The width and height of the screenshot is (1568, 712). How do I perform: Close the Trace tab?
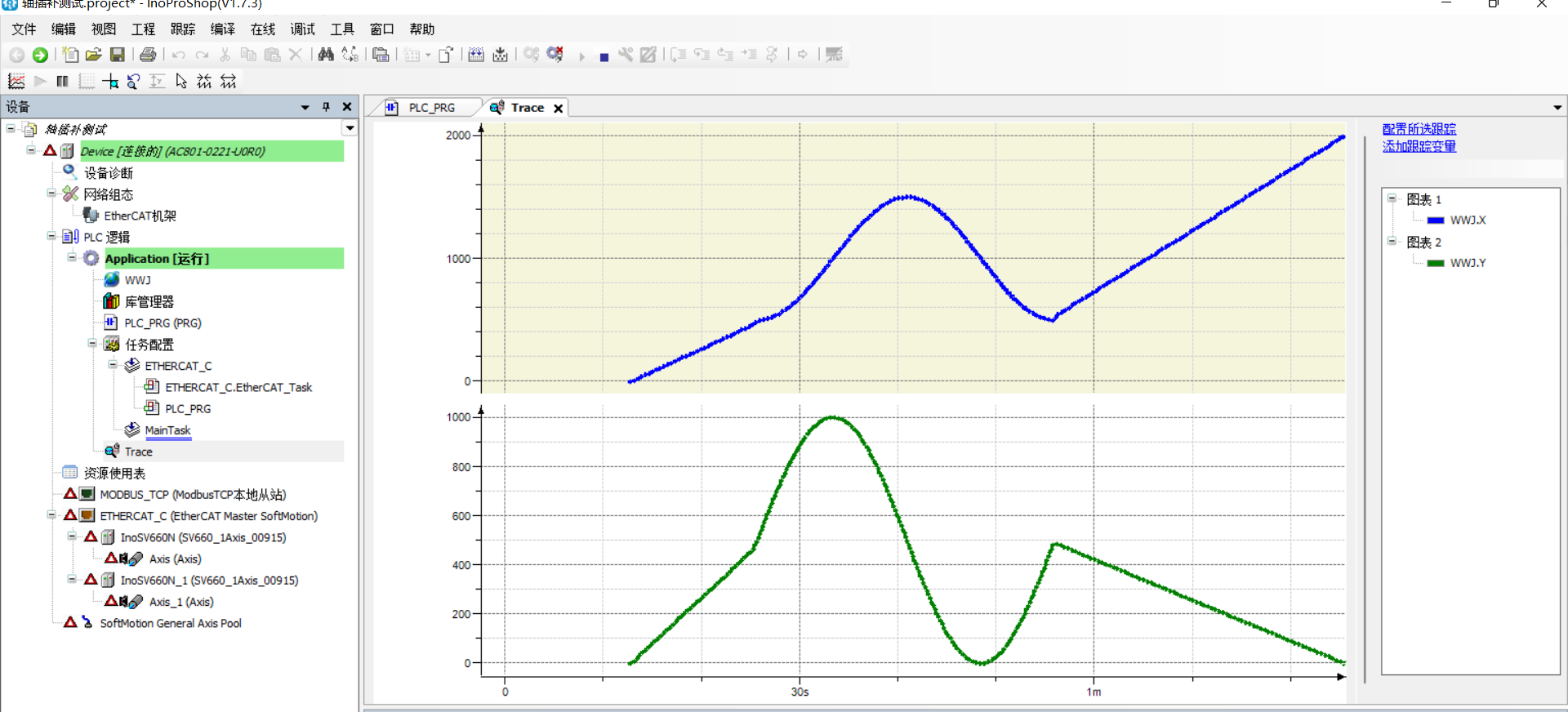(559, 109)
